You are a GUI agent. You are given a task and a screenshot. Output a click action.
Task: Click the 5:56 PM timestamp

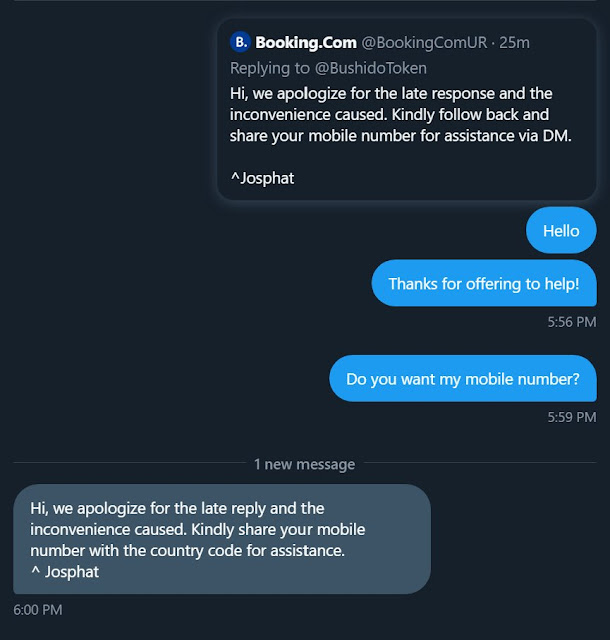pyautogui.click(x=571, y=322)
